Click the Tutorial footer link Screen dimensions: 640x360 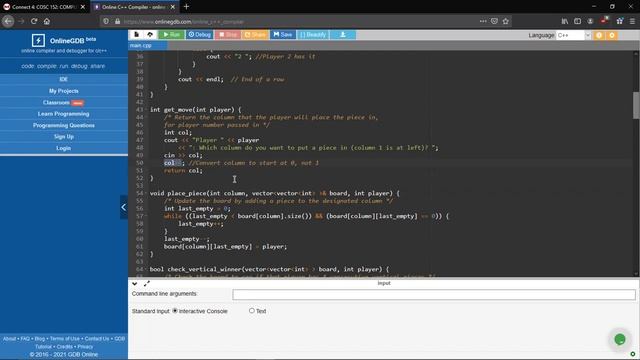coord(43,347)
